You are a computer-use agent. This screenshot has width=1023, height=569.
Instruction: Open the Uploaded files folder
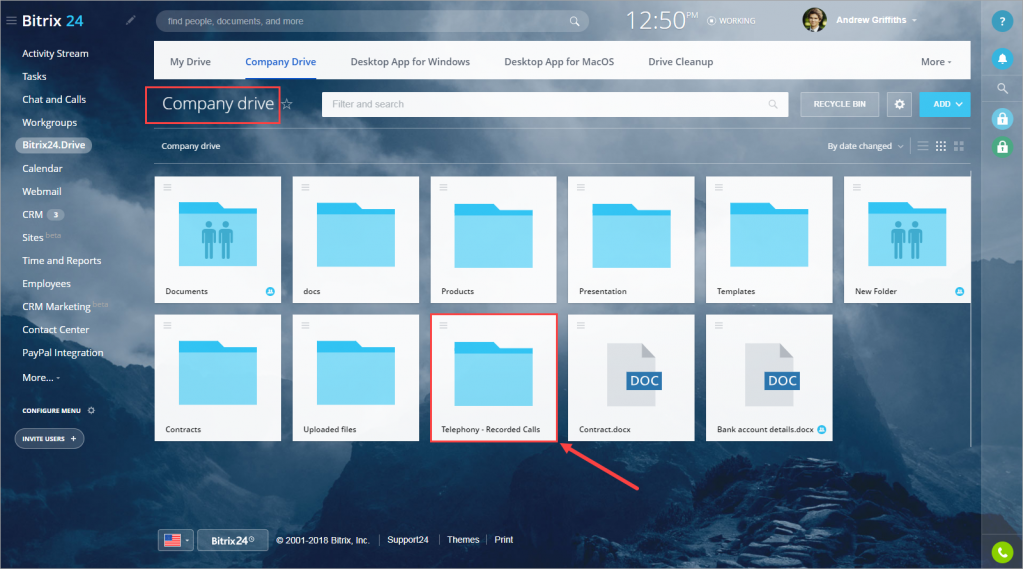click(356, 378)
